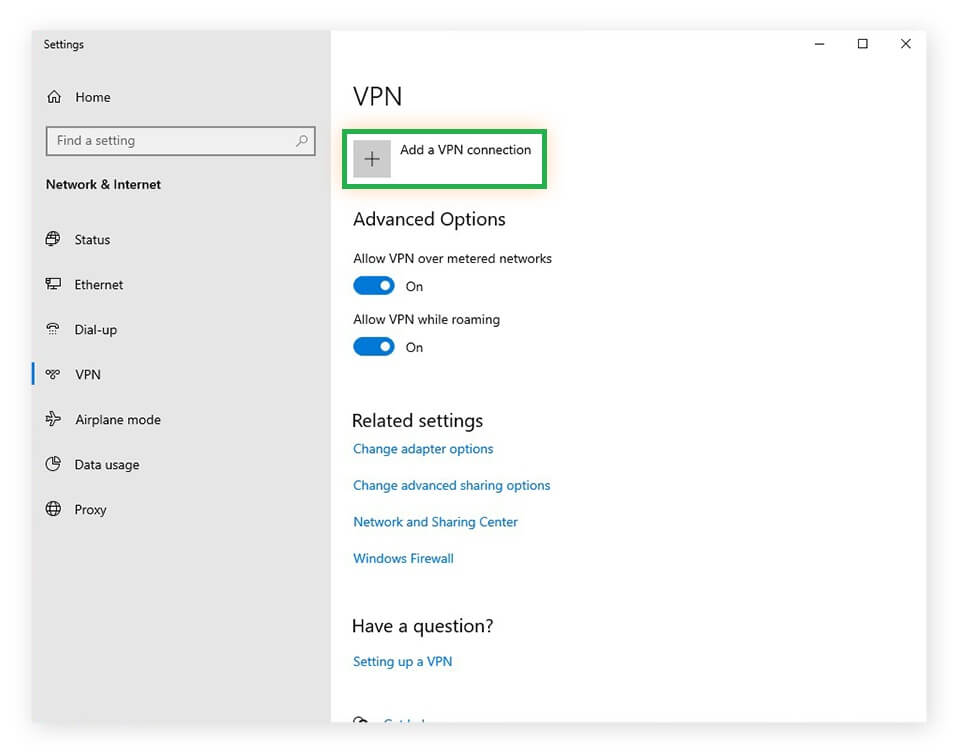Click Add a VPN connection

[x=465, y=150]
